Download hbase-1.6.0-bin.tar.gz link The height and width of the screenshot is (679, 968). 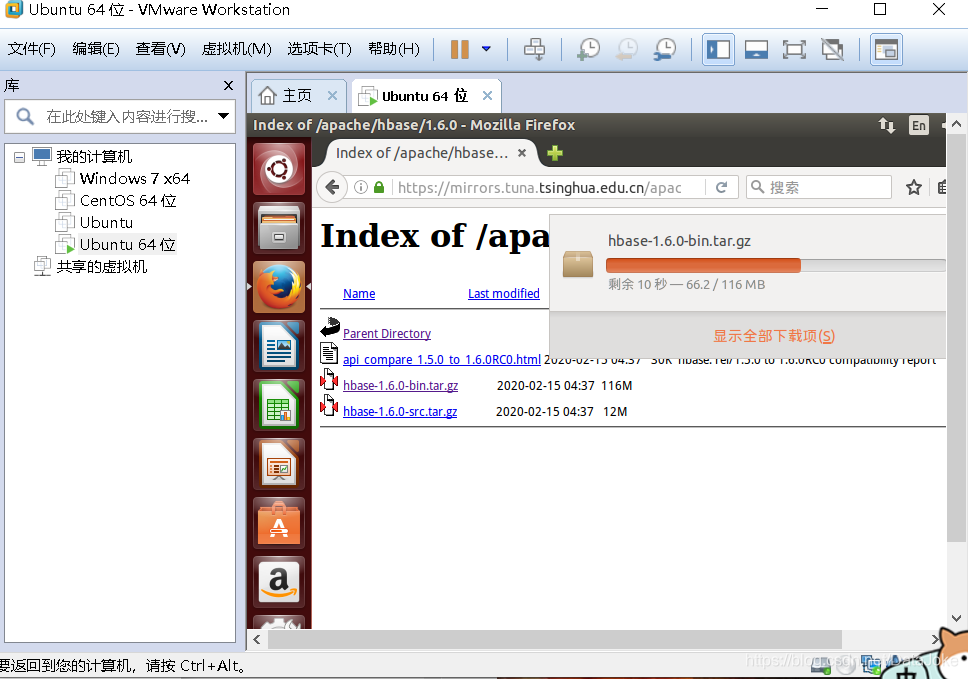point(400,385)
